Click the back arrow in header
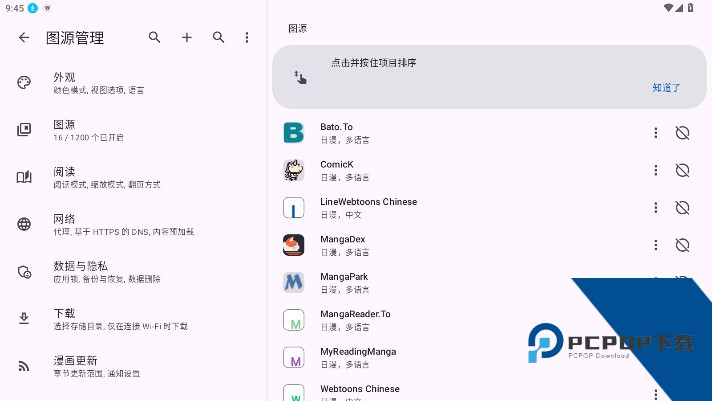 [24, 38]
